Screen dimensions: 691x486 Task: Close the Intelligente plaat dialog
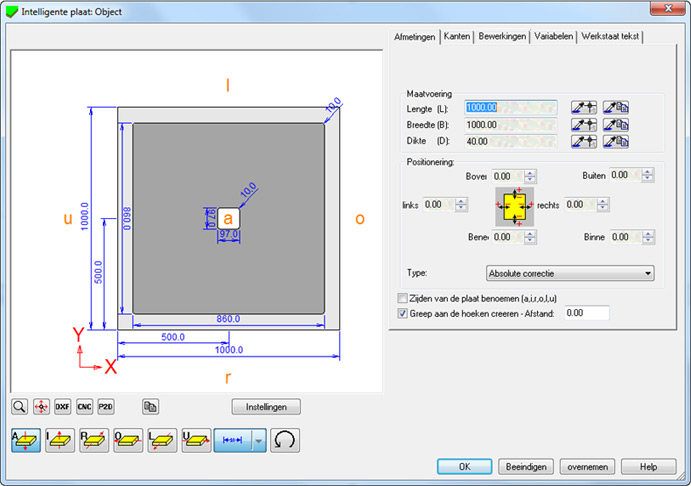668,8
